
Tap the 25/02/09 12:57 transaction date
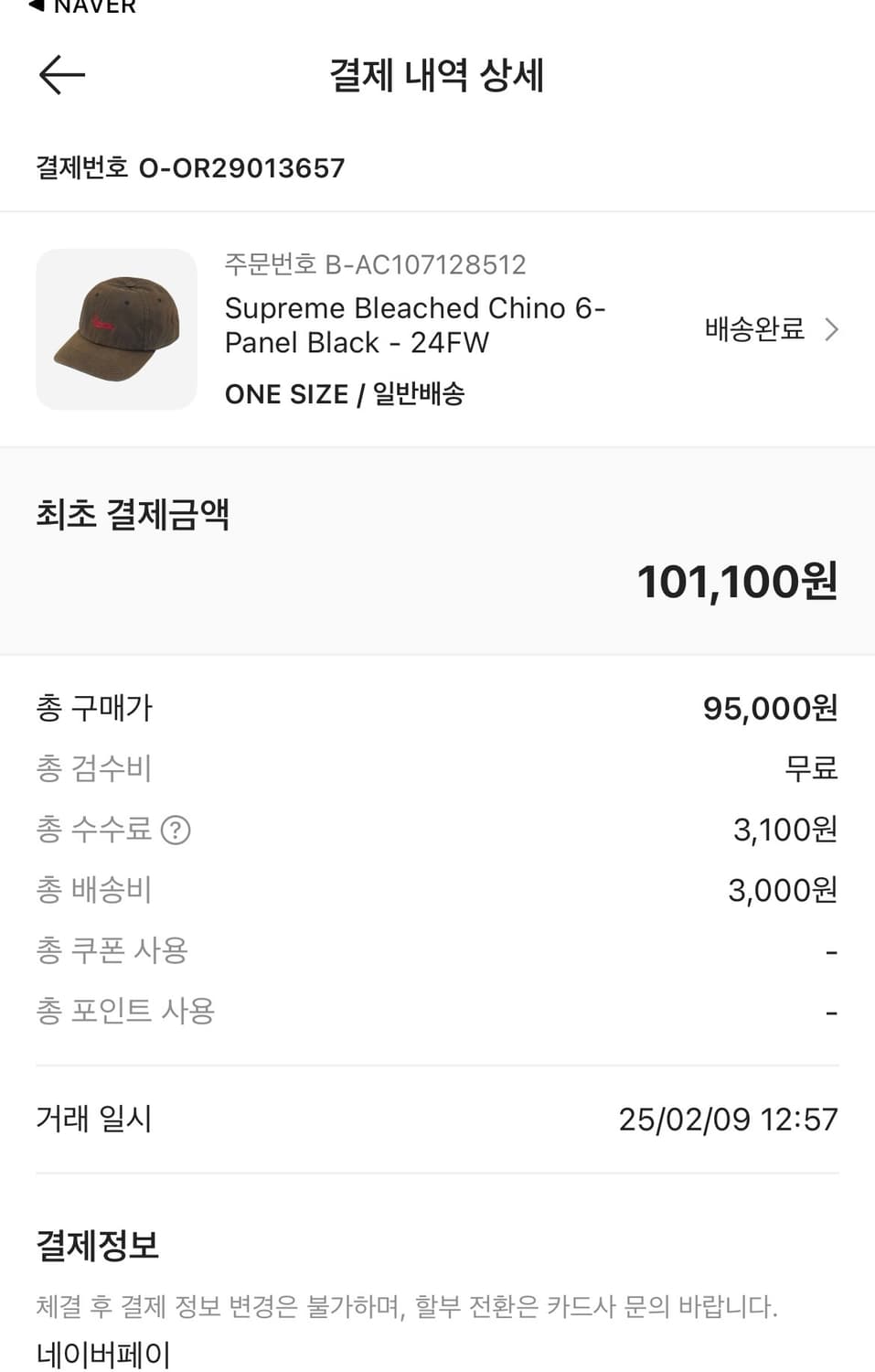728,1120
